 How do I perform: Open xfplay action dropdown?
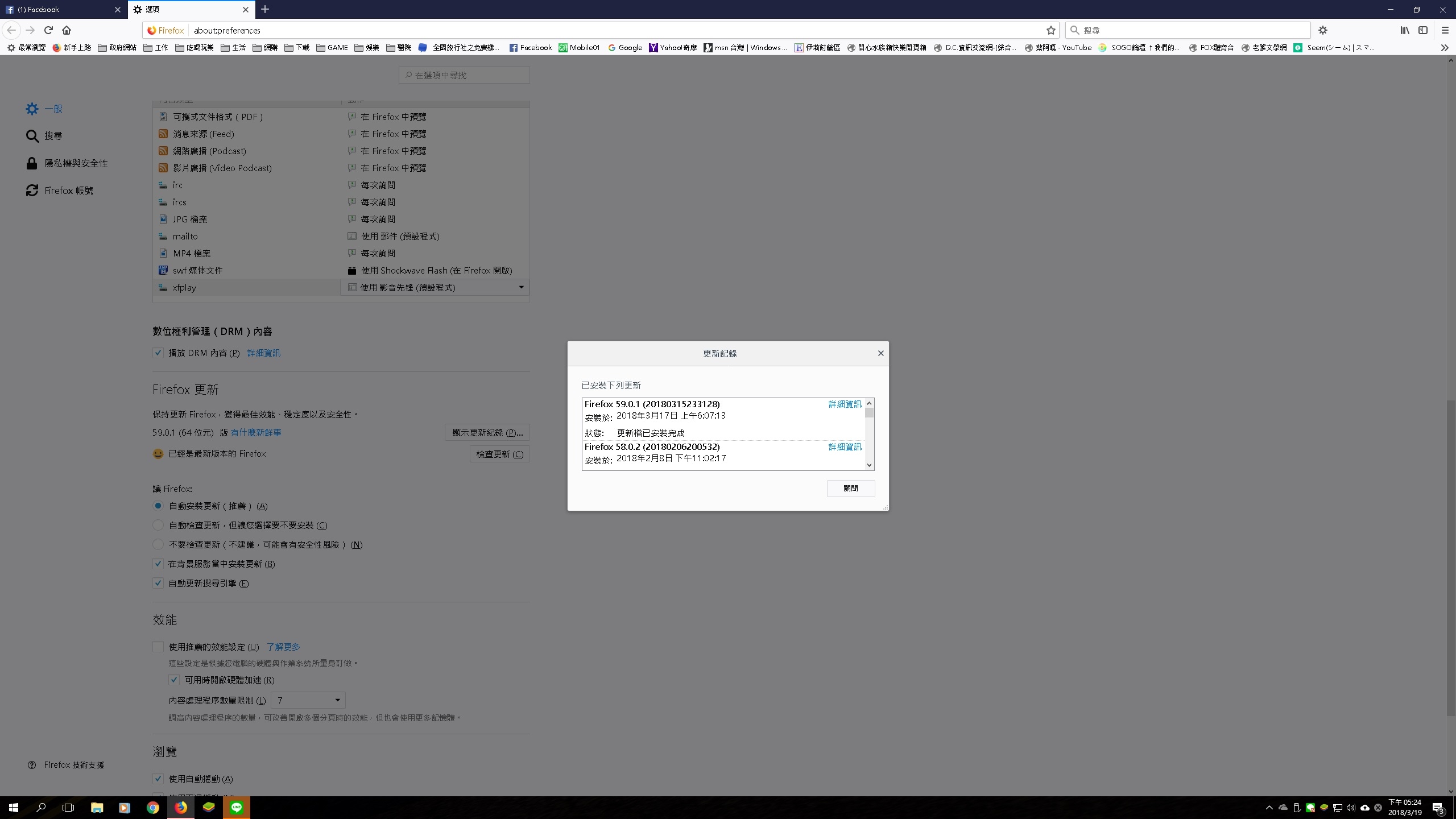click(x=435, y=287)
